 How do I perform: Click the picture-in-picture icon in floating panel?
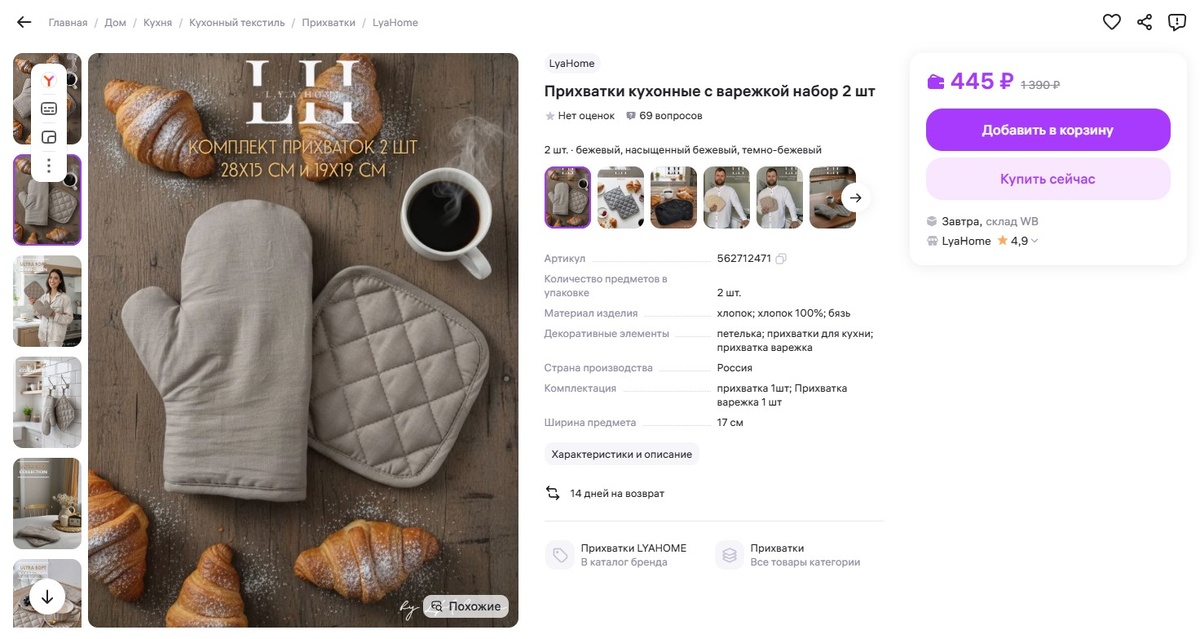pos(49,137)
